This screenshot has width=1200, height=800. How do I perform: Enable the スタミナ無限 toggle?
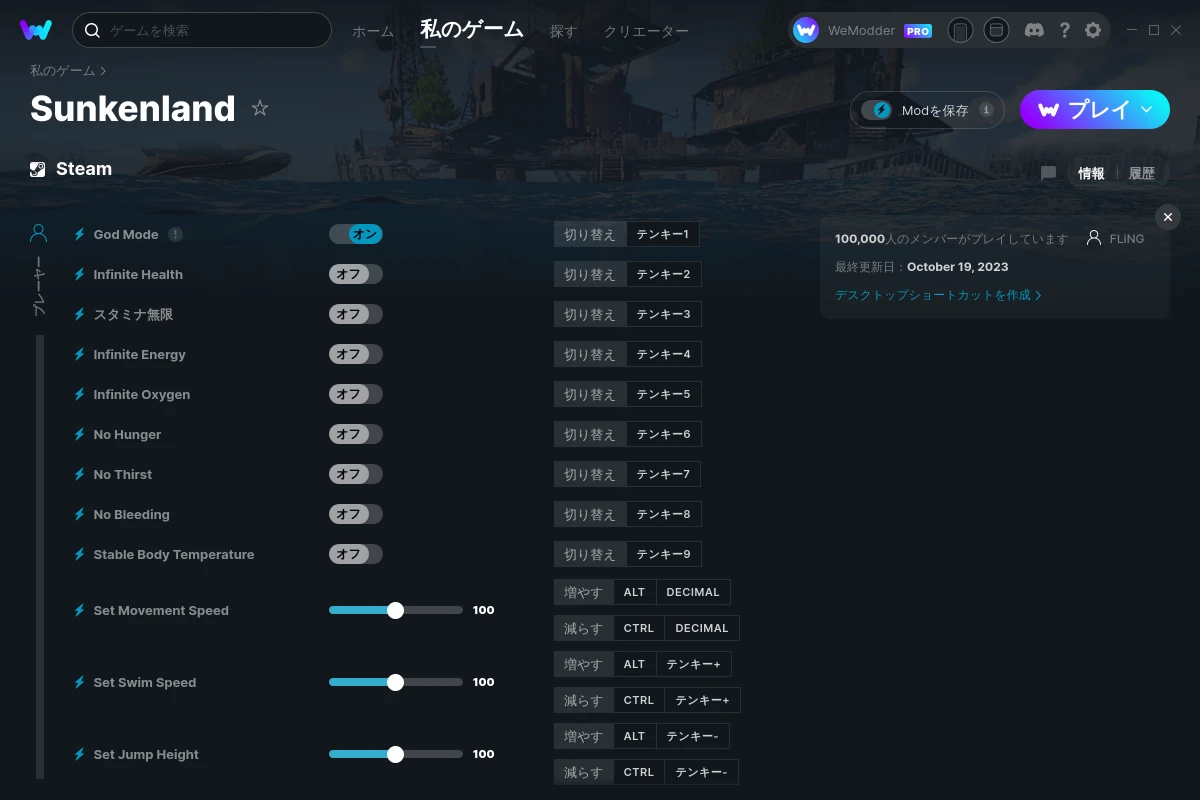point(356,314)
